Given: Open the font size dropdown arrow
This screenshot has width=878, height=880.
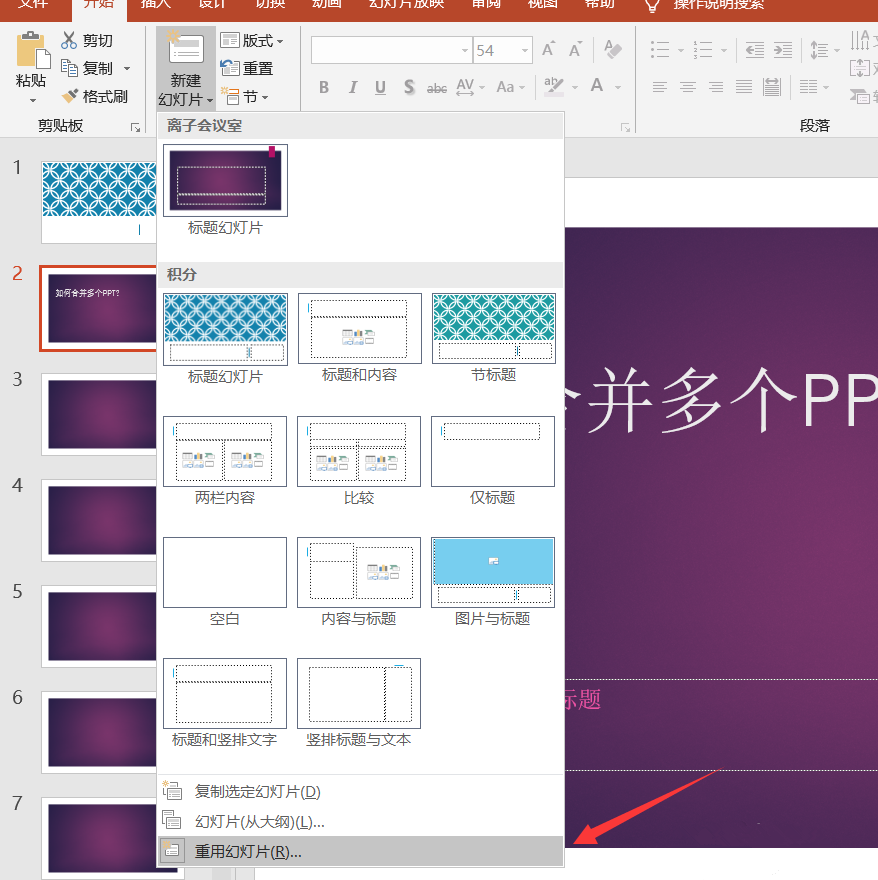Looking at the screenshot, I should [x=522, y=48].
